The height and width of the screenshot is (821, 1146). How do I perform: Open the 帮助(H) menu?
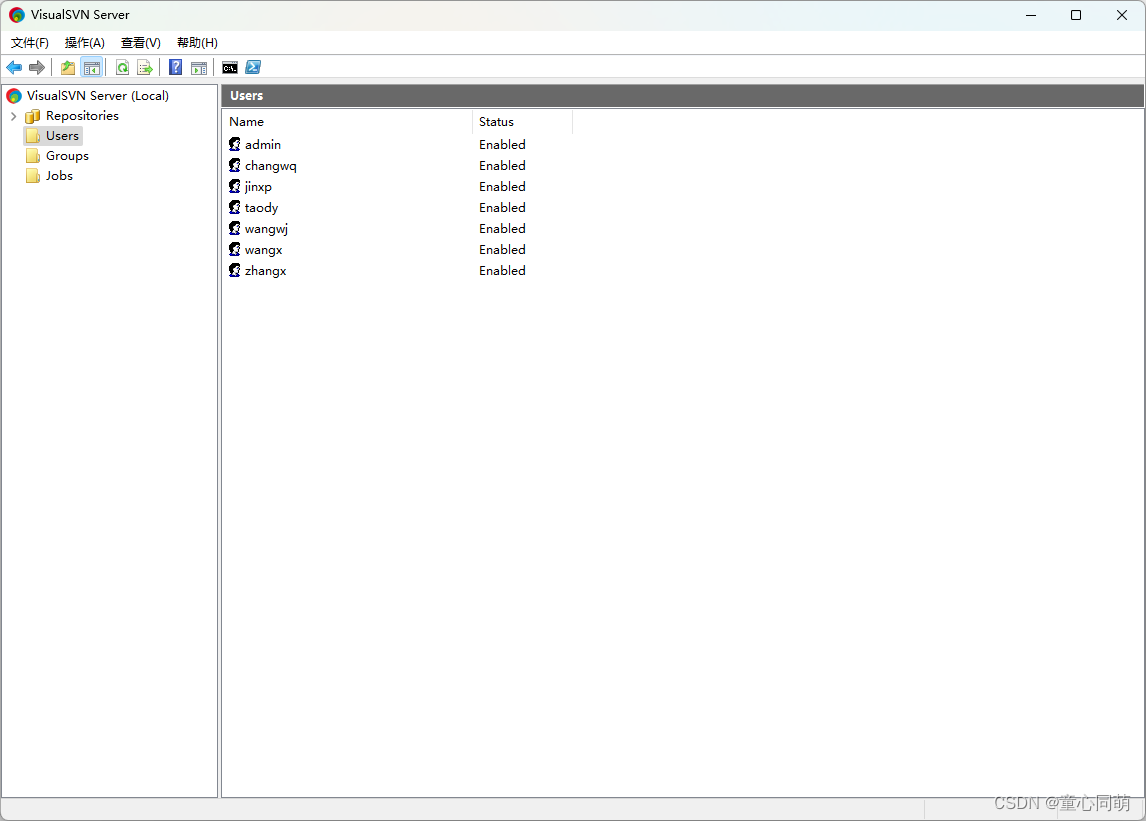[x=197, y=42]
